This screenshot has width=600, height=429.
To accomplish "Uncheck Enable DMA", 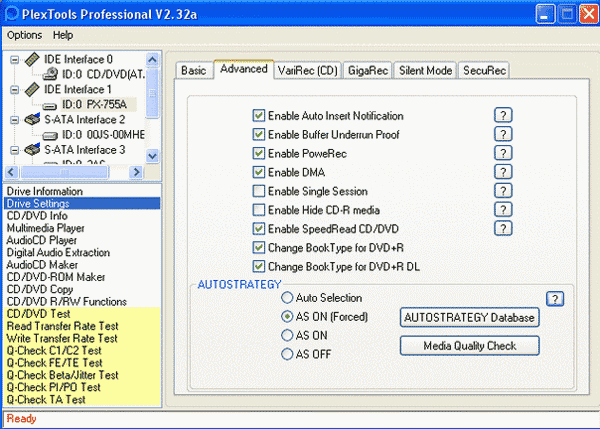I will 259,172.
